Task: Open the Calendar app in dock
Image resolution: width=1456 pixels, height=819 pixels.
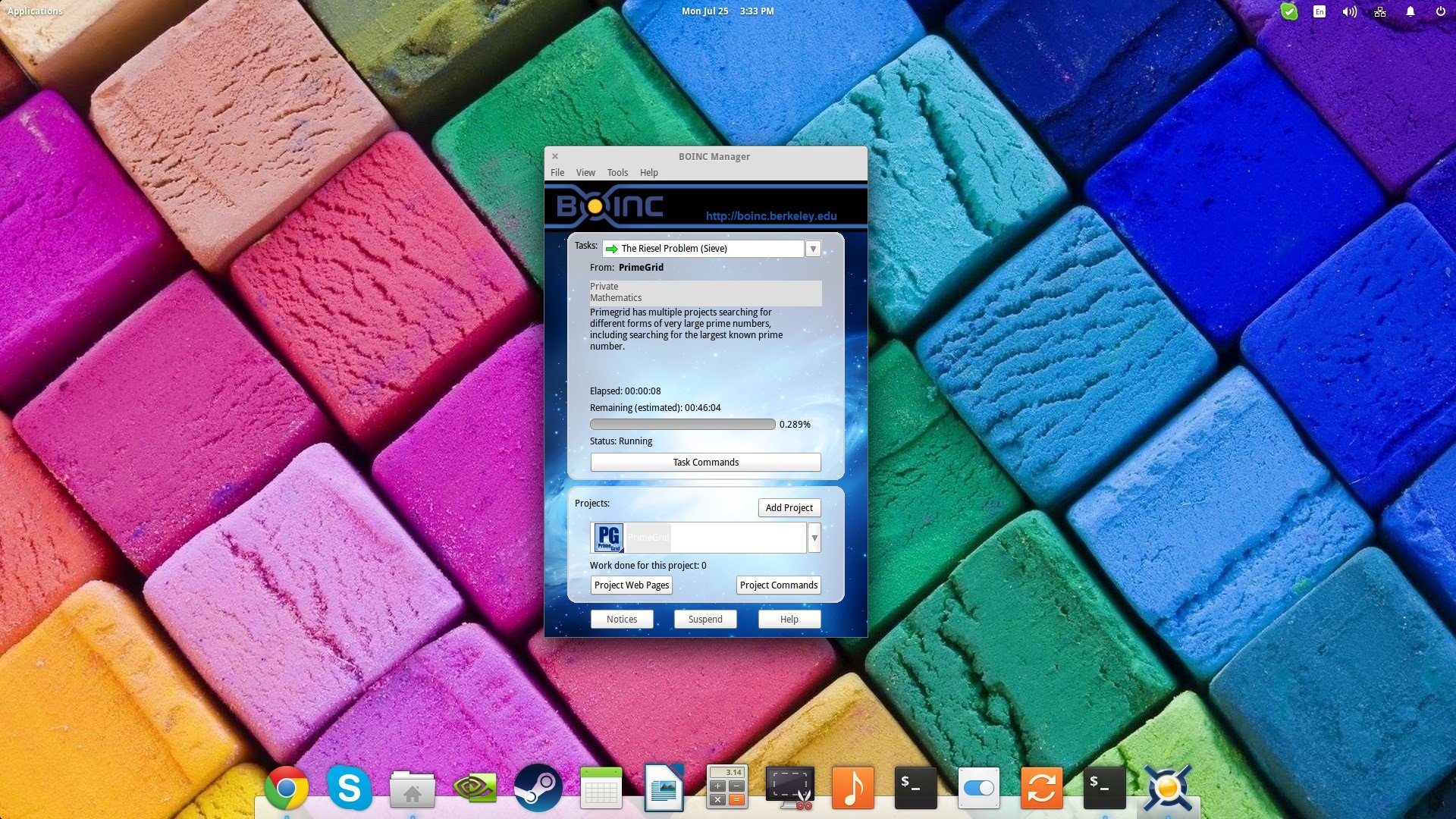Action: pyautogui.click(x=601, y=788)
